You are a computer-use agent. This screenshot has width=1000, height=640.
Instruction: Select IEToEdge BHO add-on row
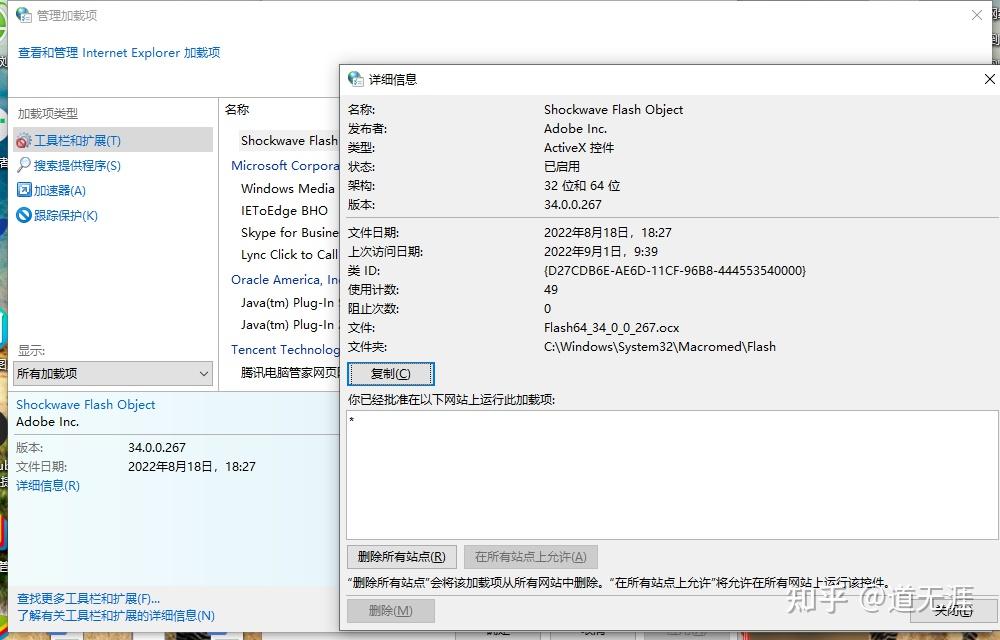point(284,211)
